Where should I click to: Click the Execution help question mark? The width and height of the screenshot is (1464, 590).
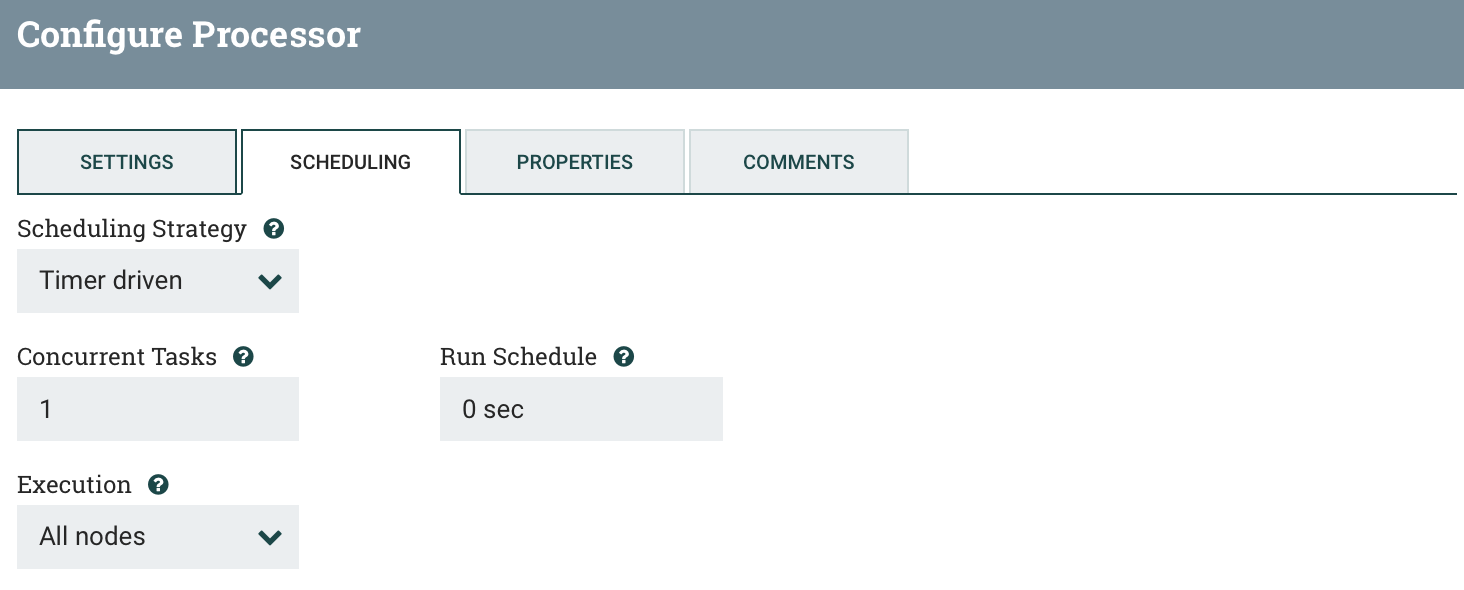[158, 485]
